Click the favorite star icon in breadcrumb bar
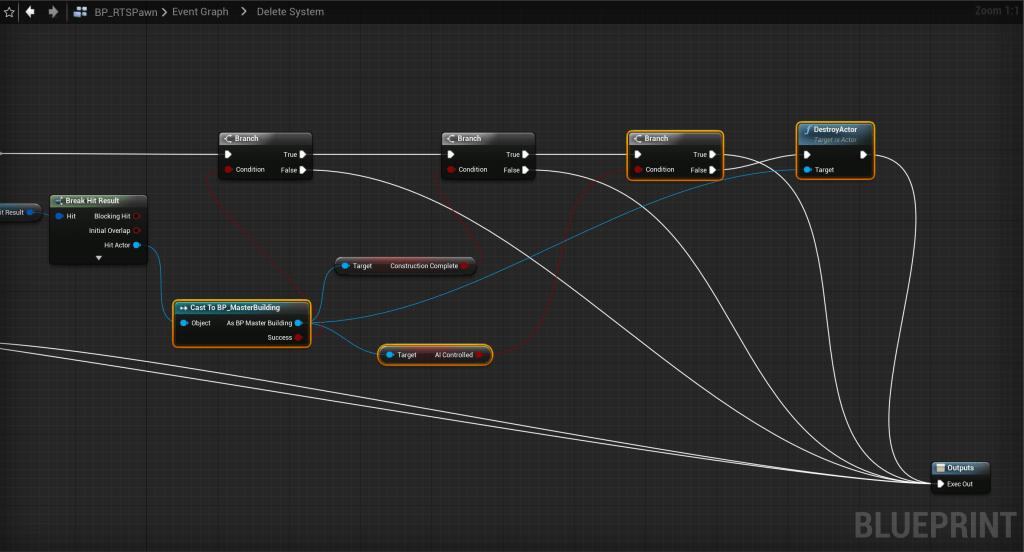Image resolution: width=1024 pixels, height=552 pixels. 9,12
